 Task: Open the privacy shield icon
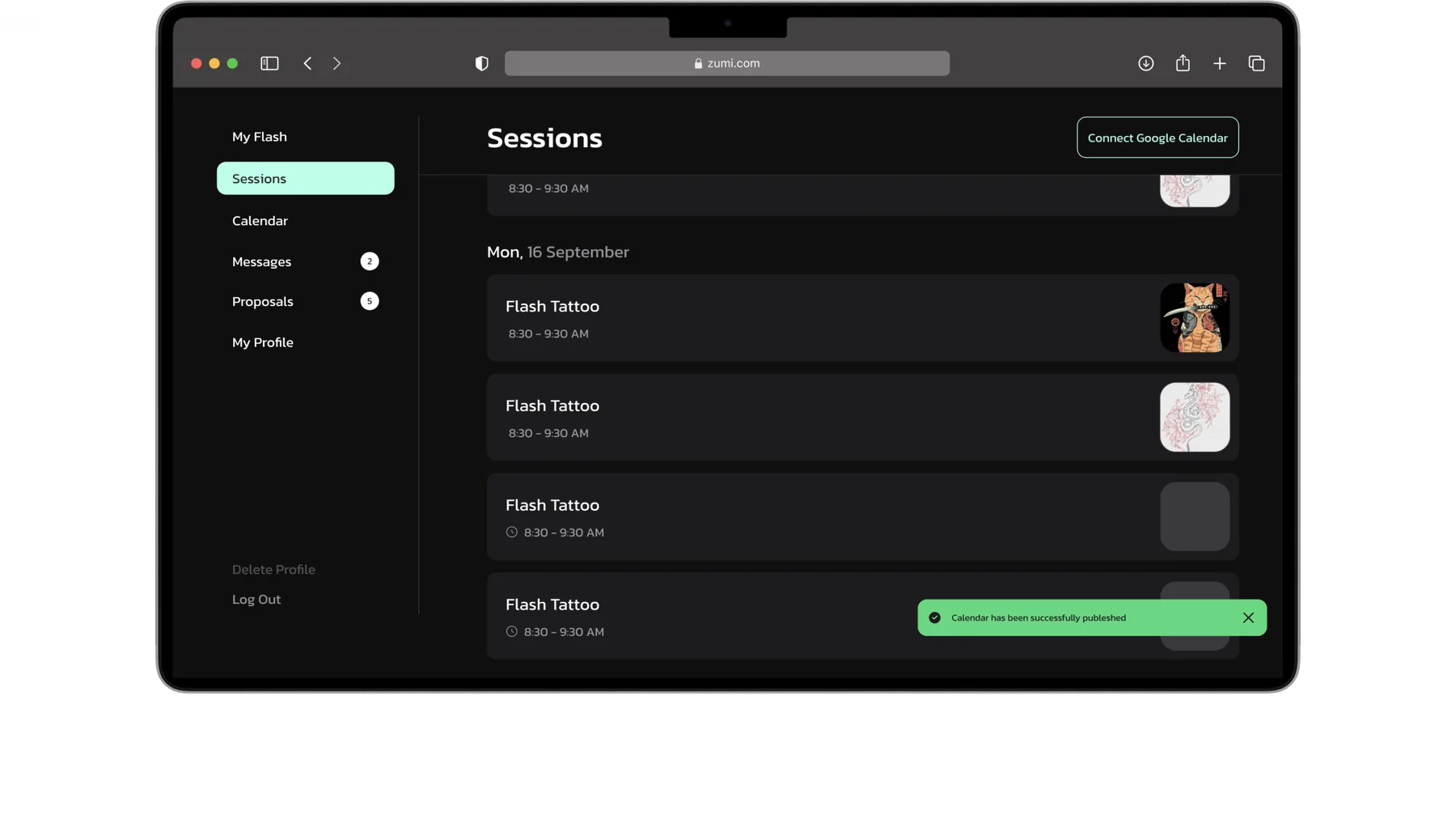[x=482, y=63]
